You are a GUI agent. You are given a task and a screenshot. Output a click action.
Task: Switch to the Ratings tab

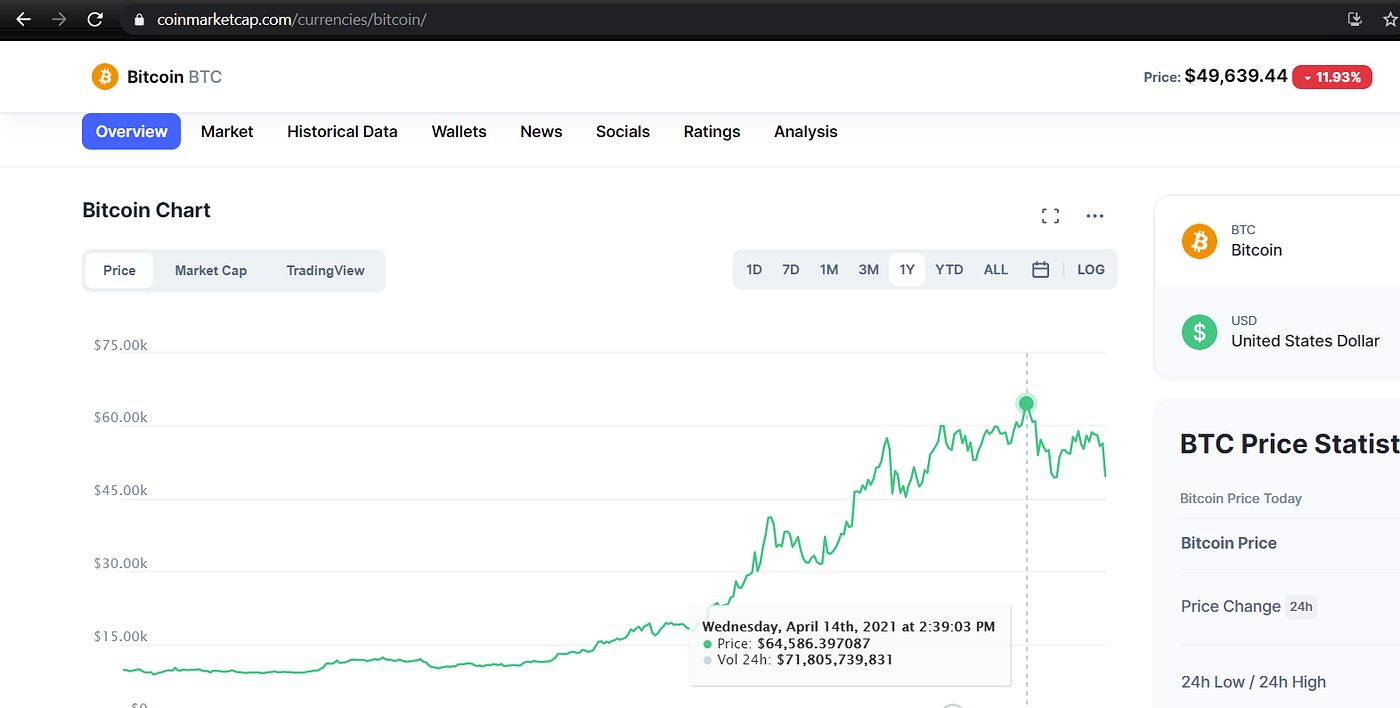[x=712, y=131]
